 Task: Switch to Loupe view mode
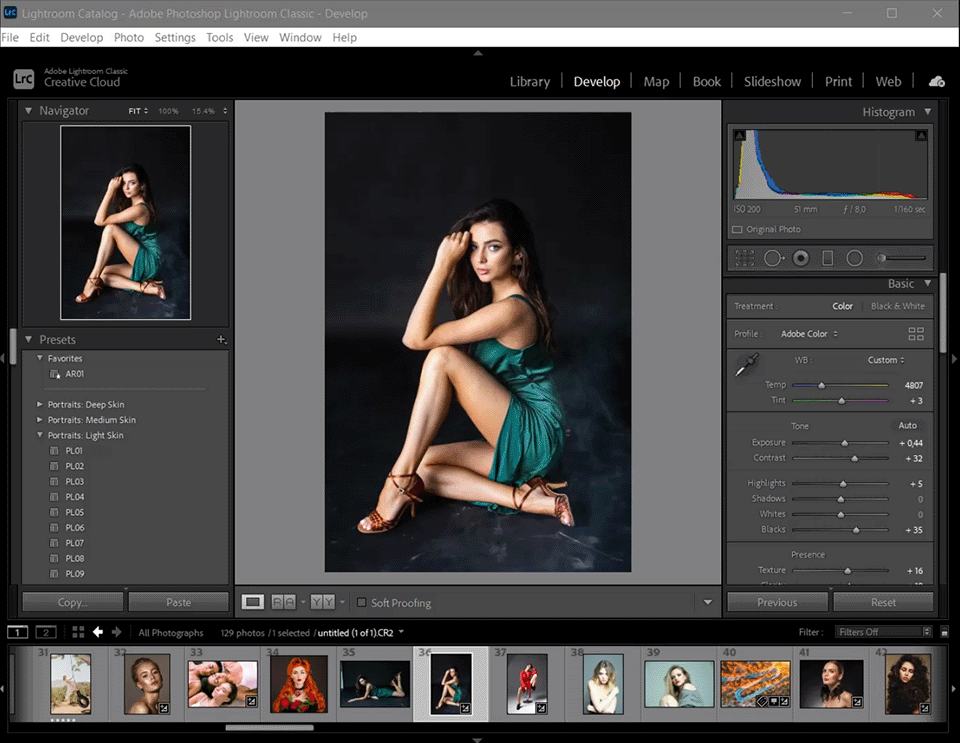(252, 602)
